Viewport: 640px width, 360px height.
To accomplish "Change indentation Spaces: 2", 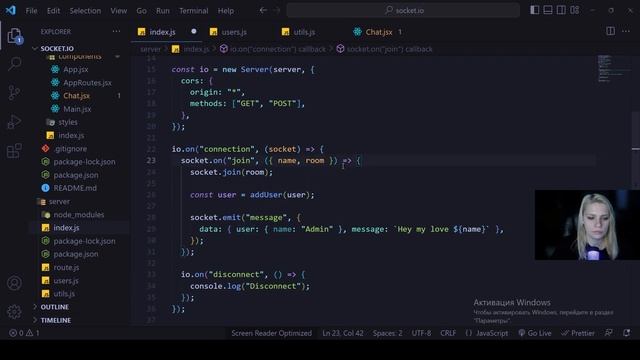I will point(387,333).
